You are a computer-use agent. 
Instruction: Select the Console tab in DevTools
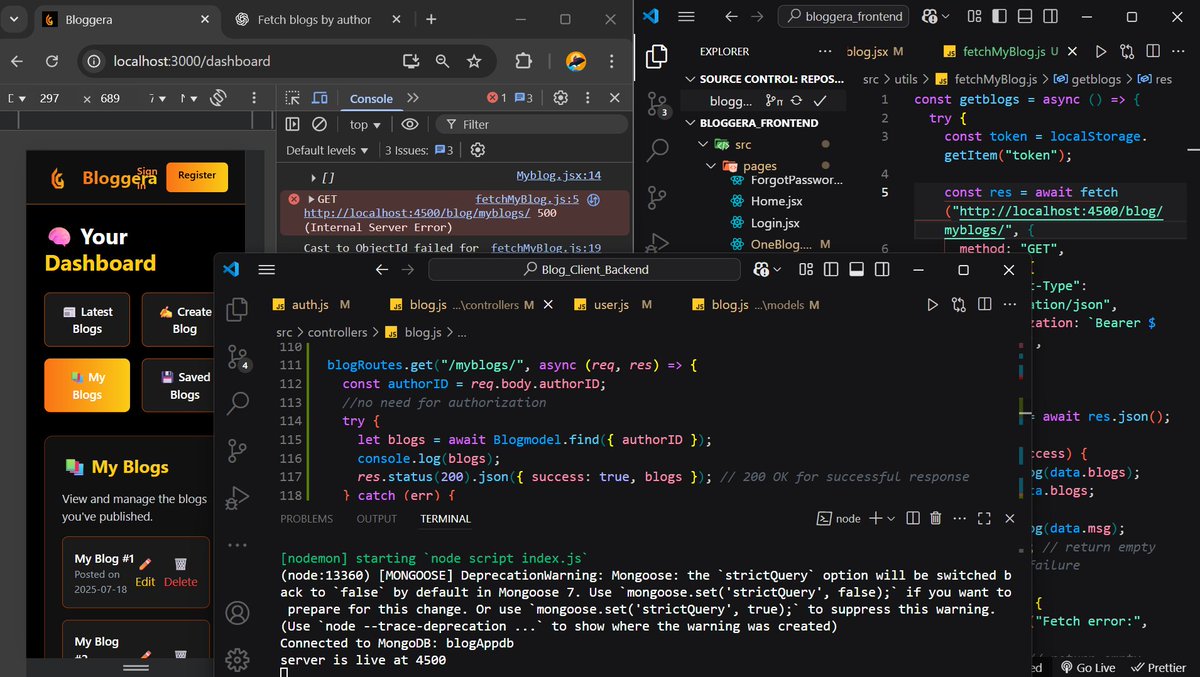[371, 99]
